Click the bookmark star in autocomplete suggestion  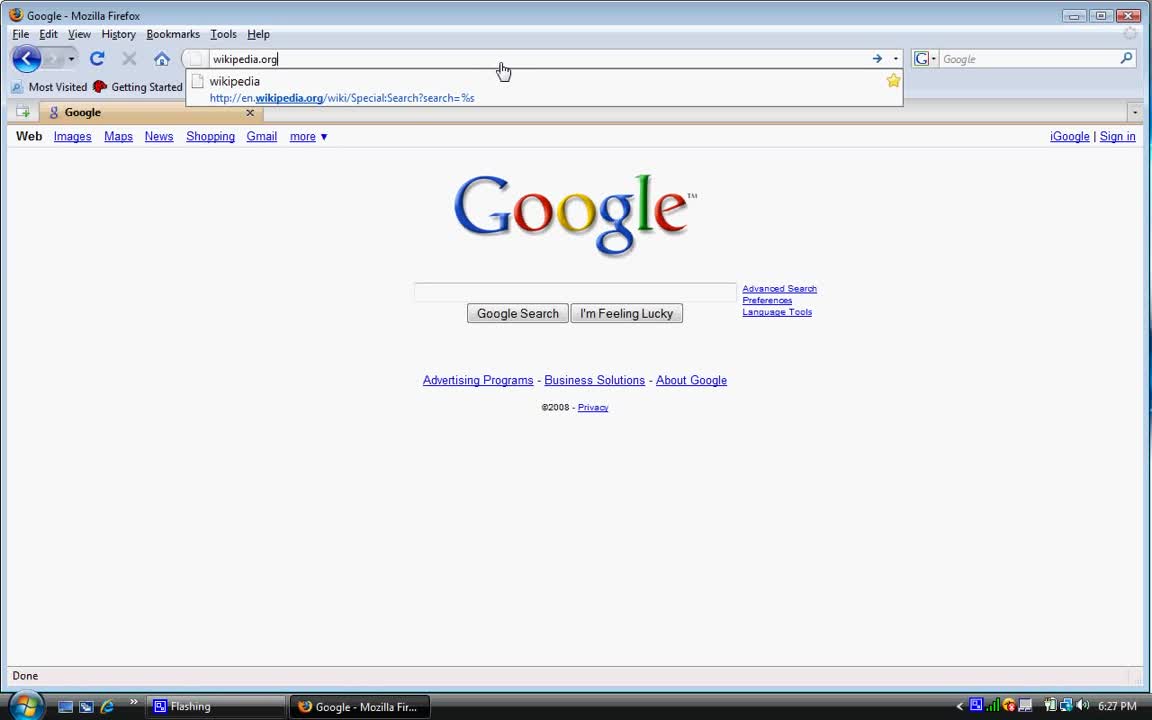pyautogui.click(x=893, y=80)
